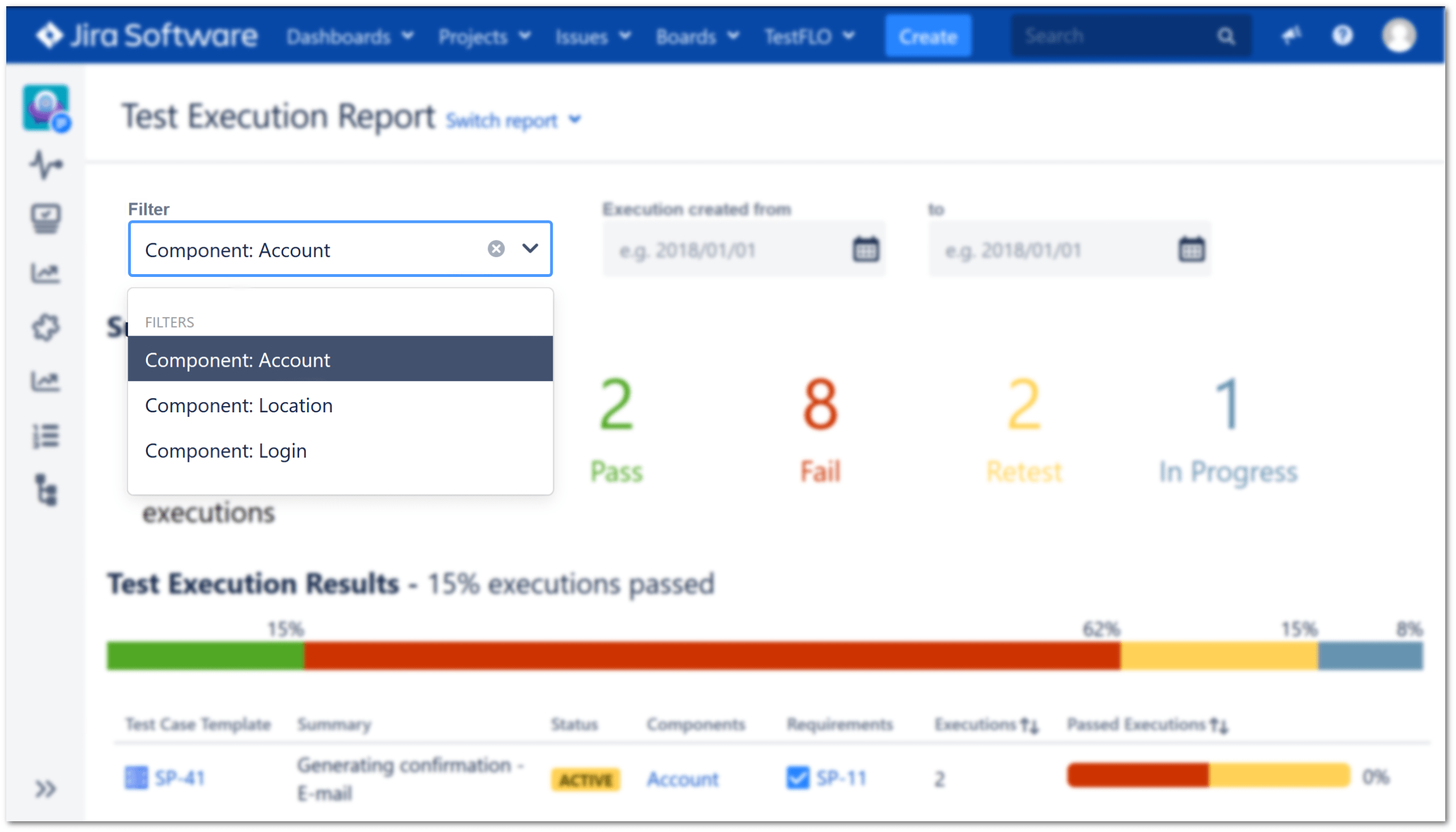
Task: Enable the Component: Login filter option
Action: pyautogui.click(x=226, y=450)
